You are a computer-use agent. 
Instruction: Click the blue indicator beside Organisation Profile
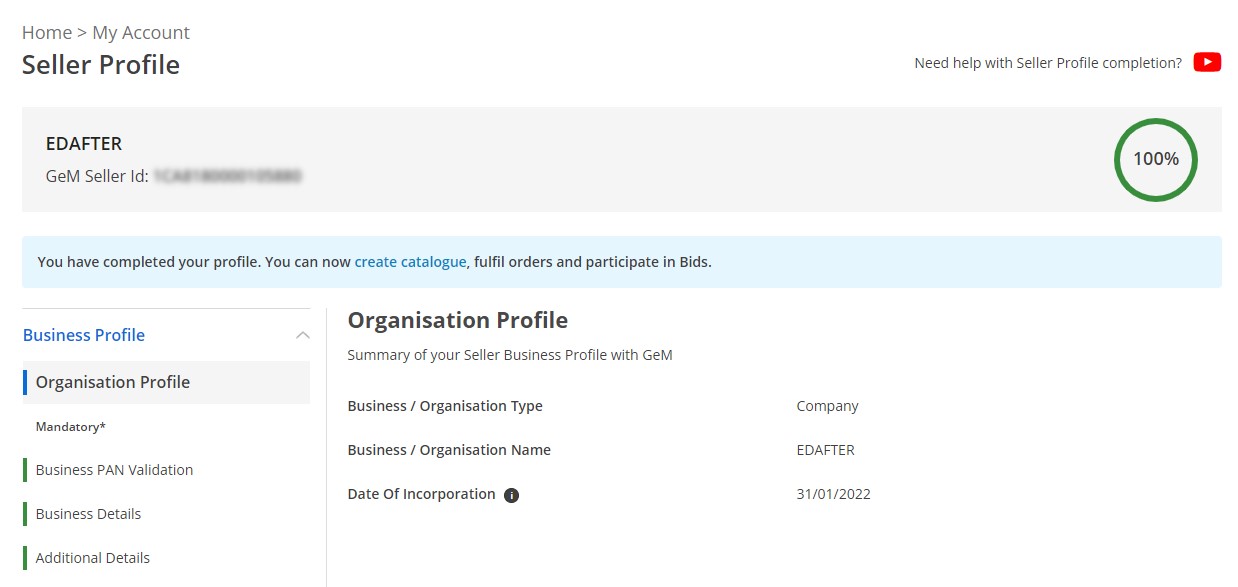pos(27,382)
